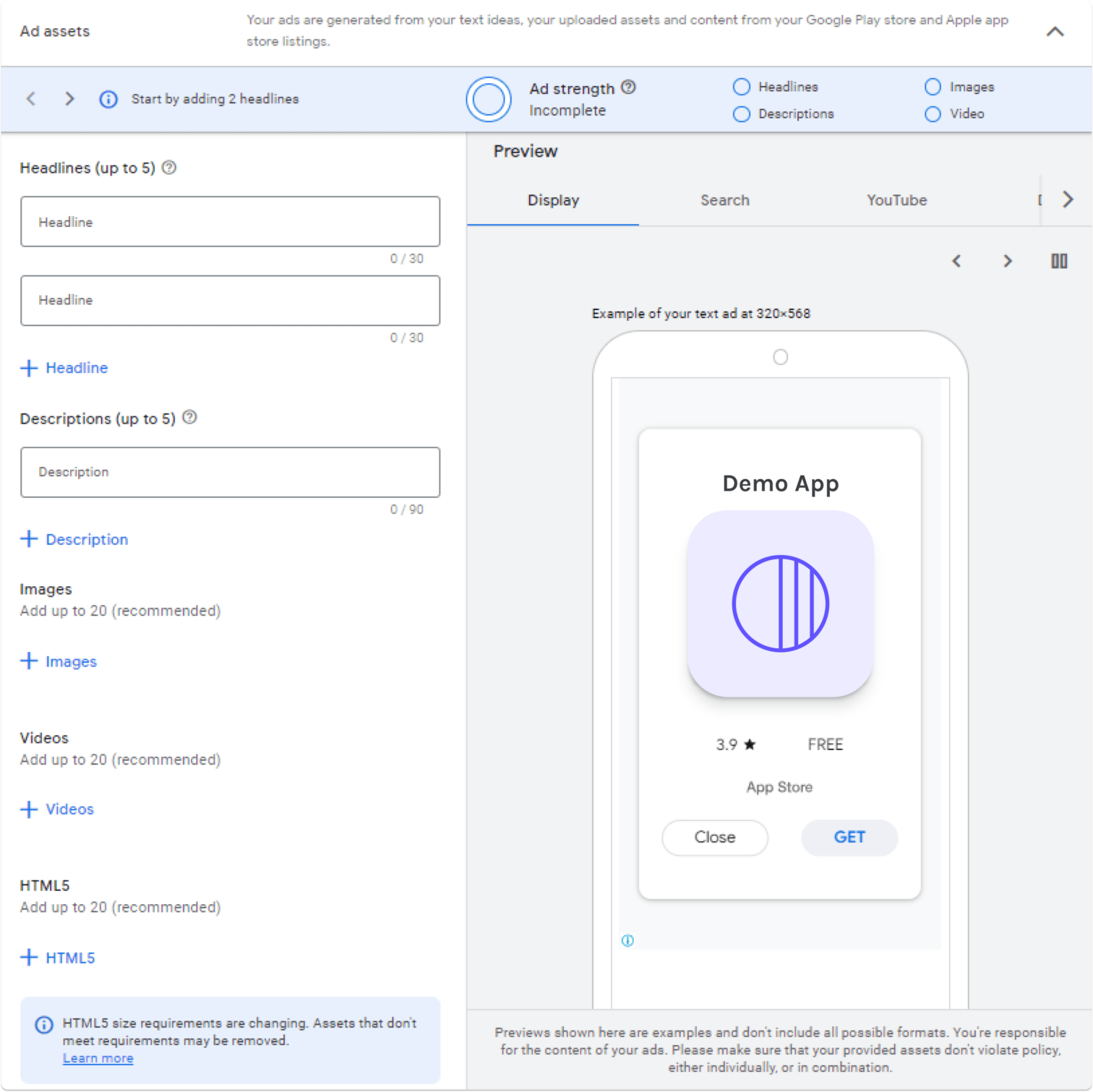Select the Video status indicator
This screenshot has width=1093, height=1092.
pos(933,113)
